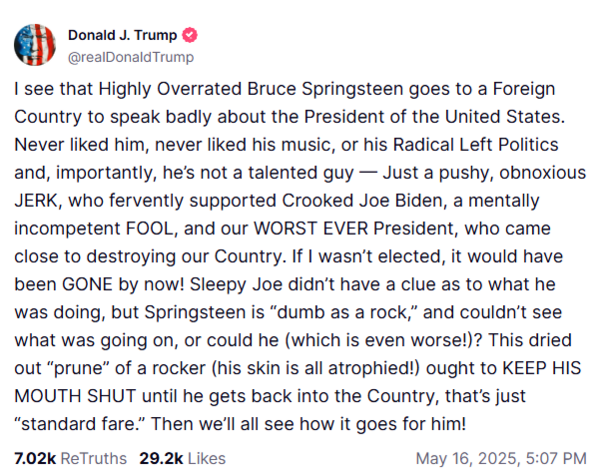Open the Donald J. Trump display name
Viewport: 600px width, 472px height.
tap(122, 35)
